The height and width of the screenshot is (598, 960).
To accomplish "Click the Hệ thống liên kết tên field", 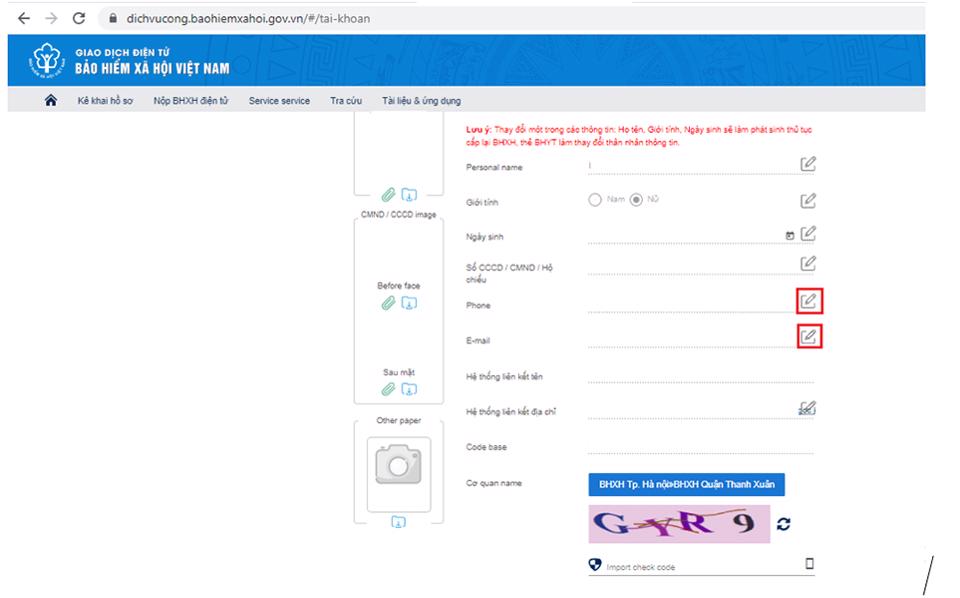I will [701, 375].
